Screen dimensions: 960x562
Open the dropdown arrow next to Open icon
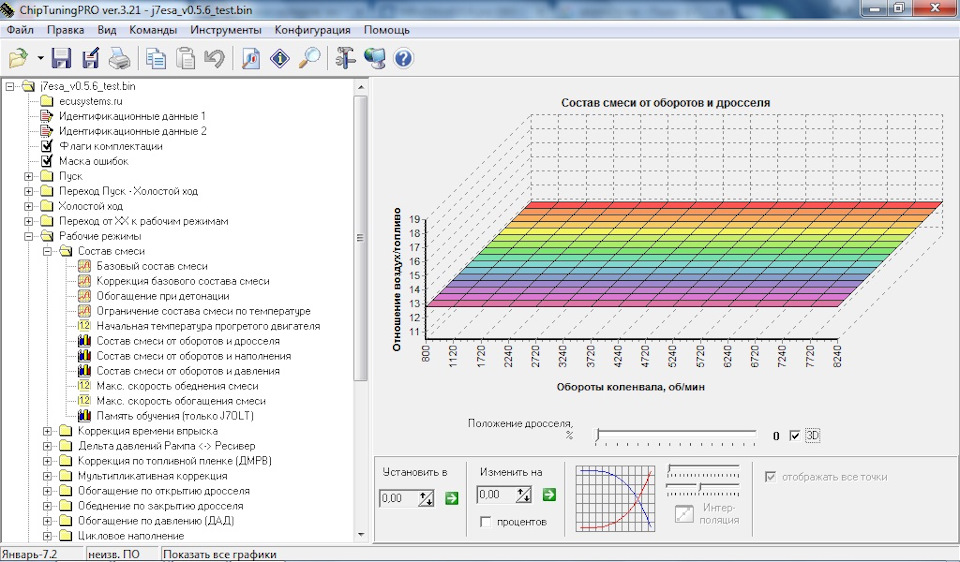[x=40, y=59]
